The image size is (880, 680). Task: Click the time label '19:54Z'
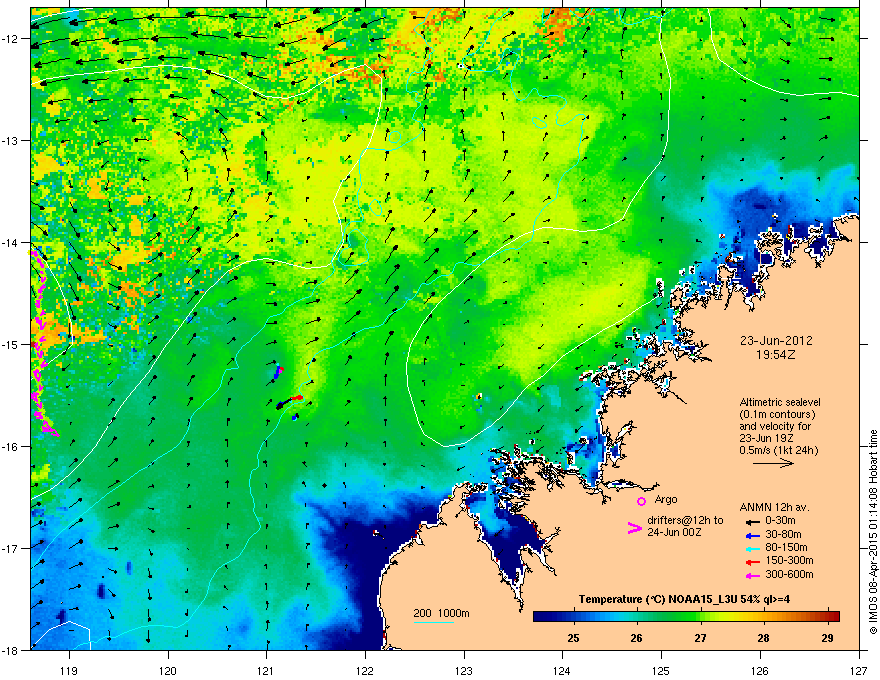pos(776,355)
